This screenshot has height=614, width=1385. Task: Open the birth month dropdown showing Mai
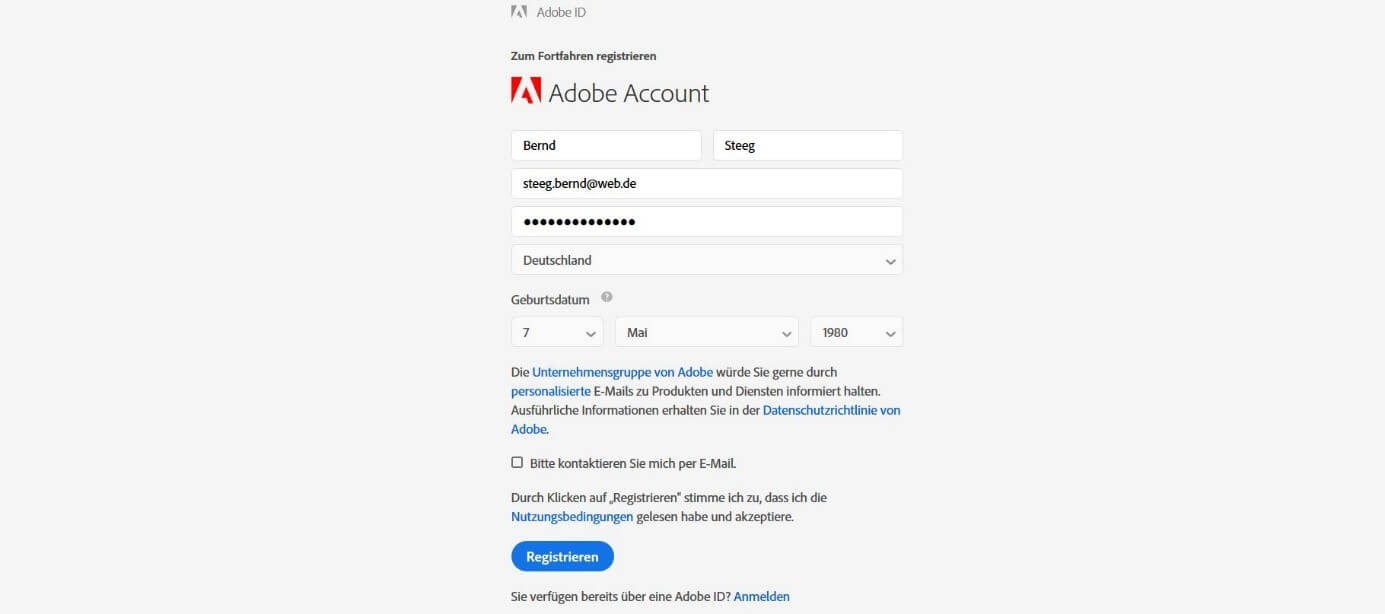[x=707, y=332]
